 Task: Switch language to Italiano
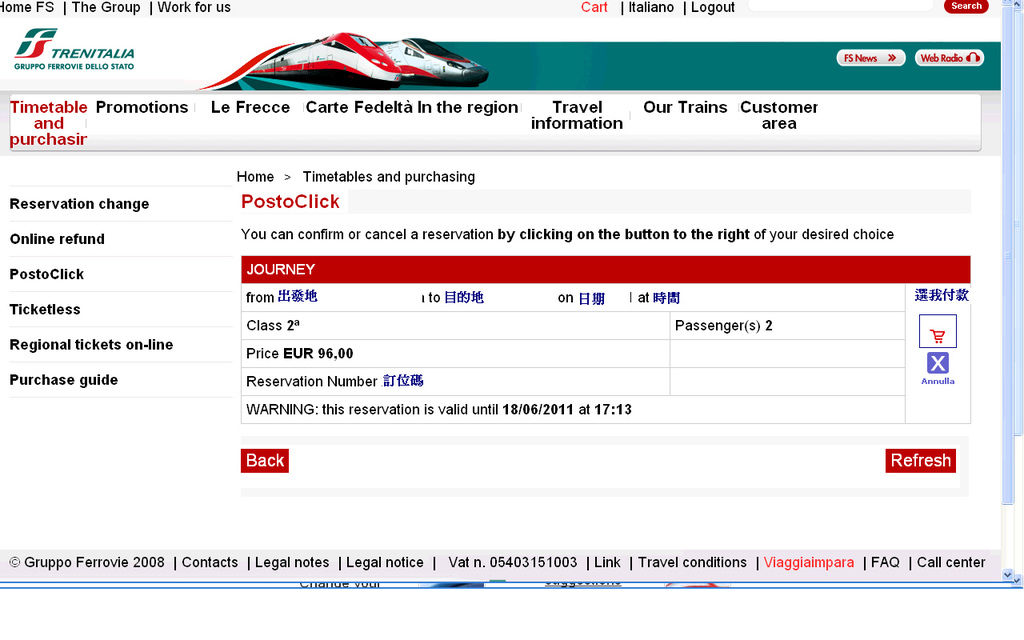click(650, 7)
